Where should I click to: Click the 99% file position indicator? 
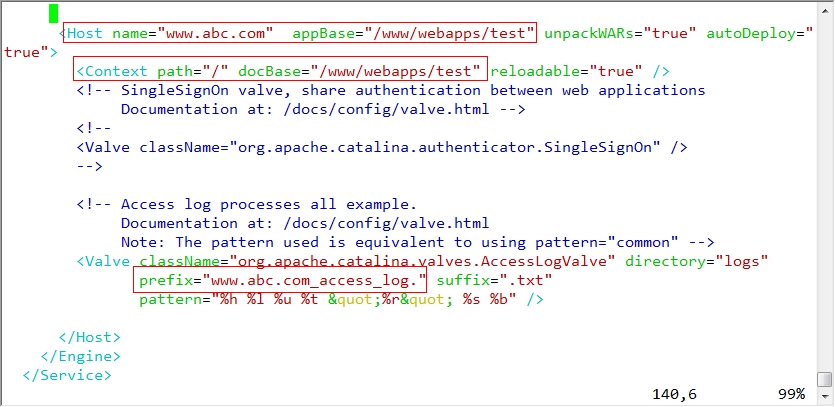pos(791,395)
